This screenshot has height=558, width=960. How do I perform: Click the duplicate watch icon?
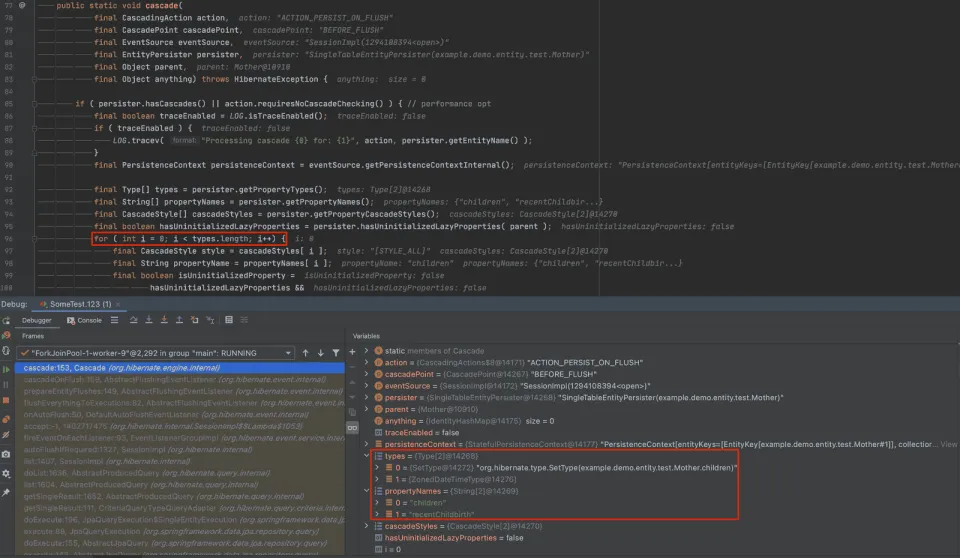(352, 412)
